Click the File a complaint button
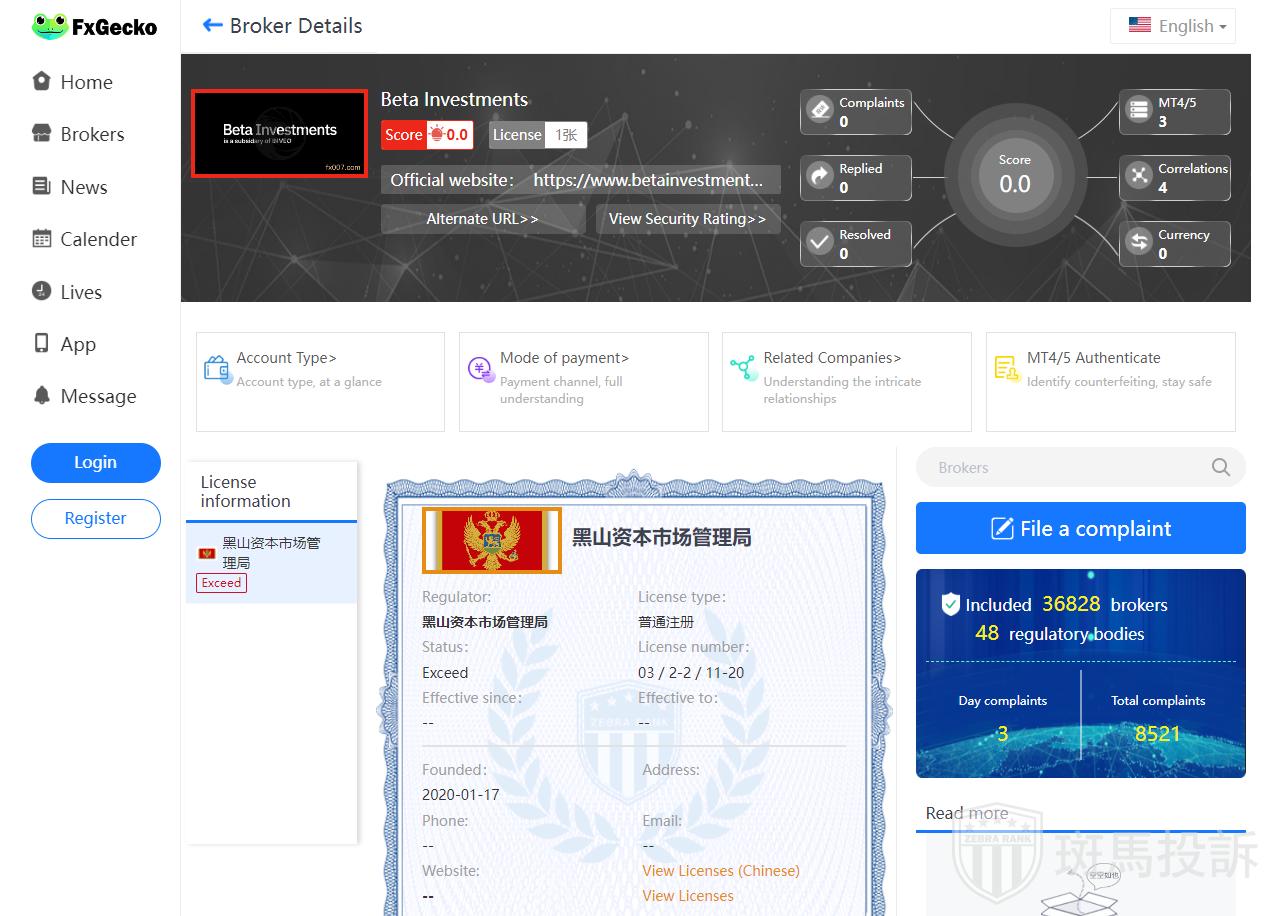 coord(1080,528)
